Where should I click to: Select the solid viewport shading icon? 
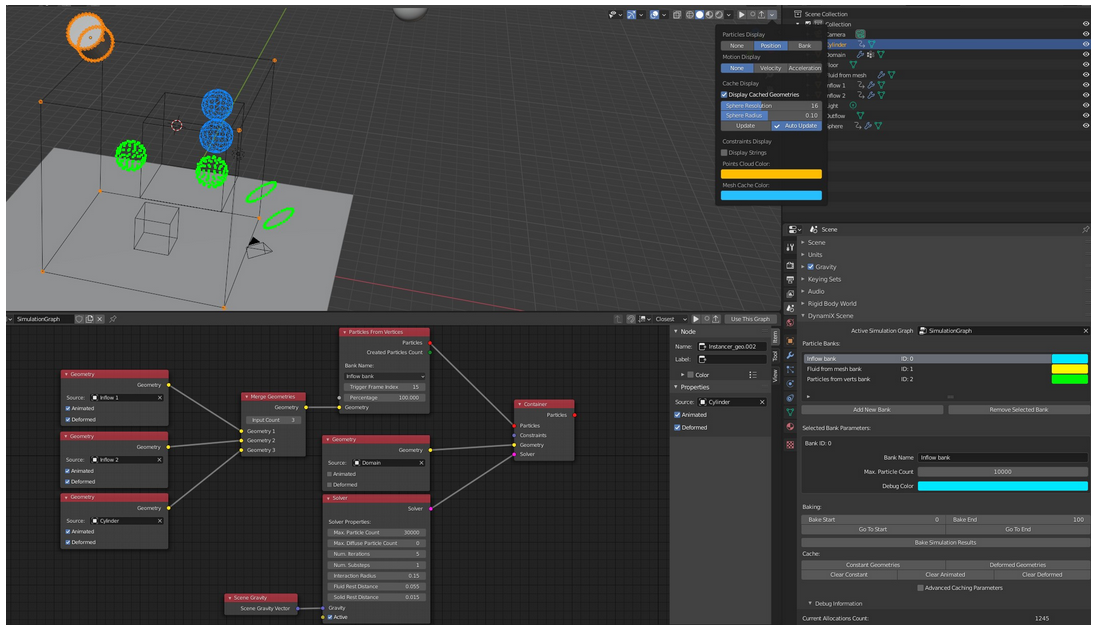pos(699,15)
